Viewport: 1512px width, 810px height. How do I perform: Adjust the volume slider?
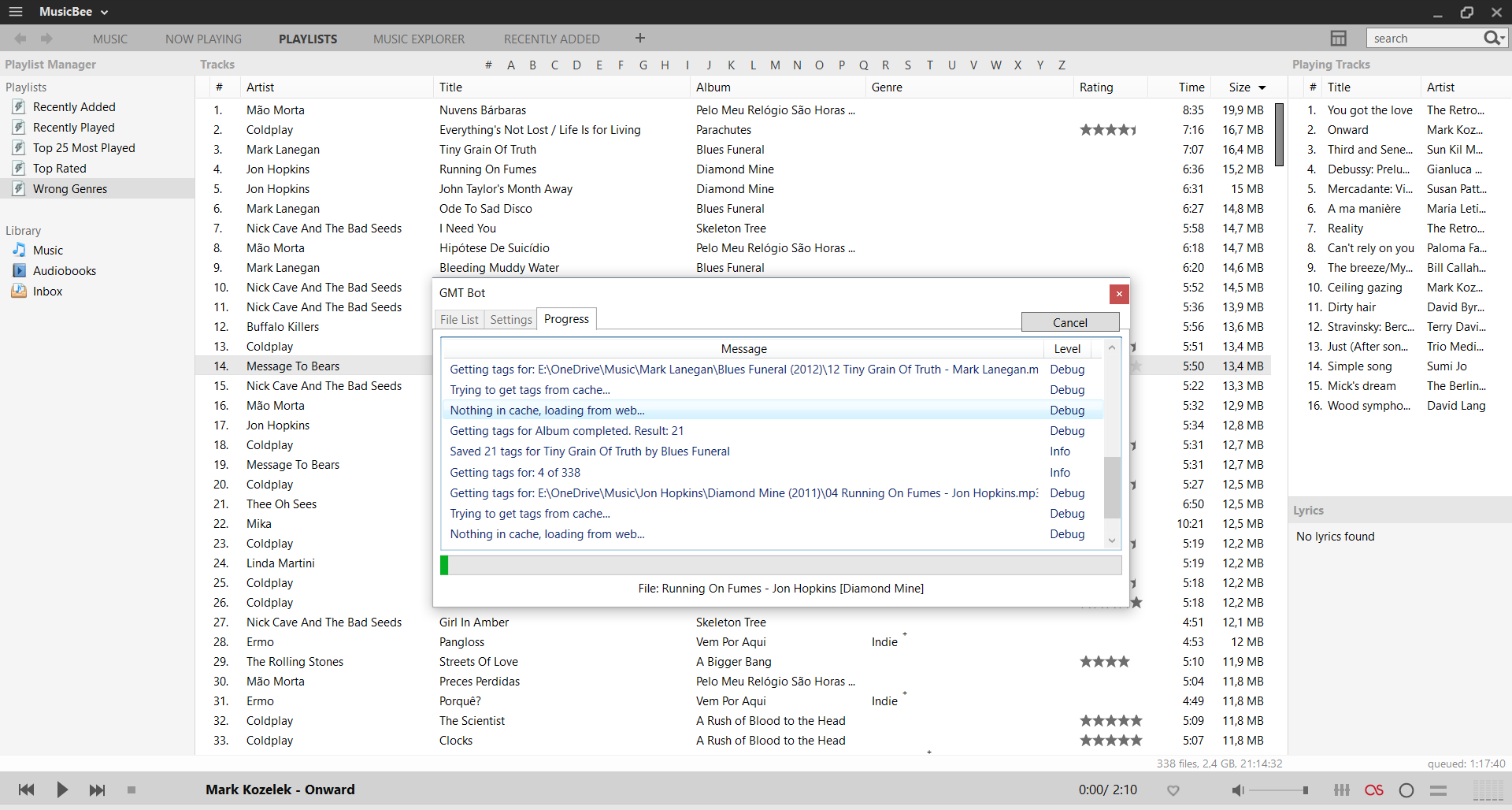pyautogui.click(x=1278, y=790)
